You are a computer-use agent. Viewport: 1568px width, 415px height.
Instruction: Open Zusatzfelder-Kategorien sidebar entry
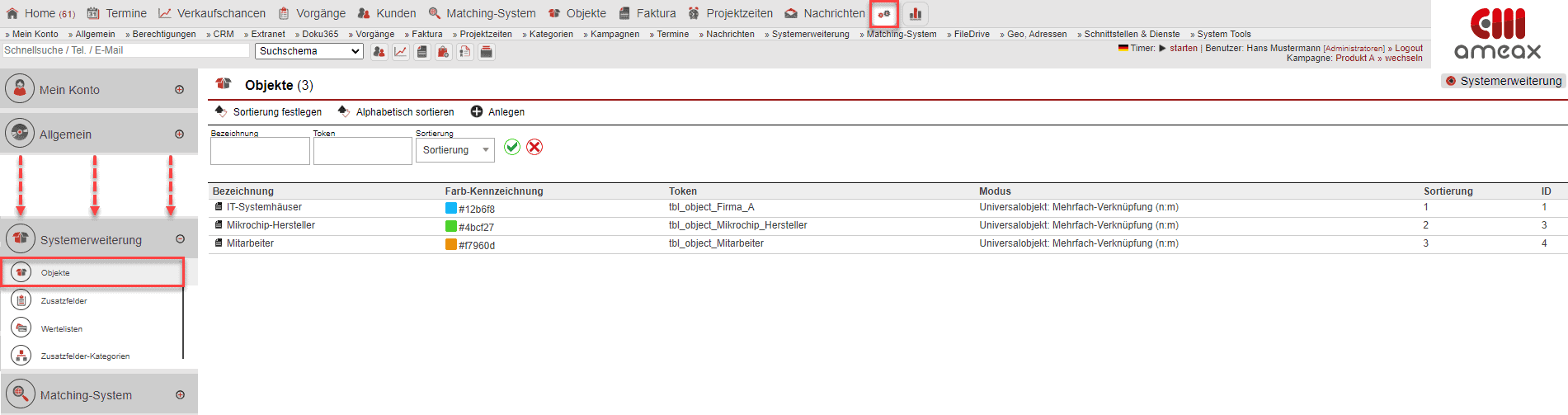tap(85, 356)
